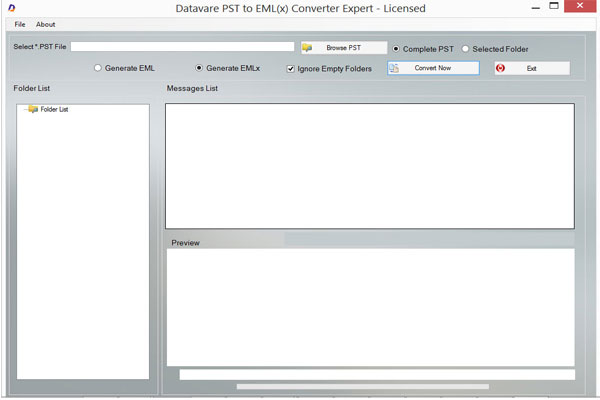Click the document icon on Convert Now
600x400 pixels.
pos(394,68)
